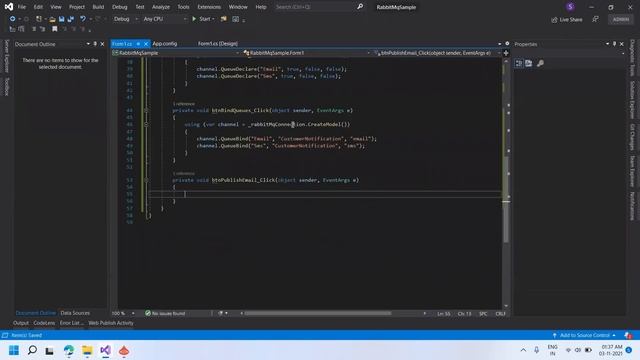
Task: Open the Data Sources tab
Action: coord(75,313)
